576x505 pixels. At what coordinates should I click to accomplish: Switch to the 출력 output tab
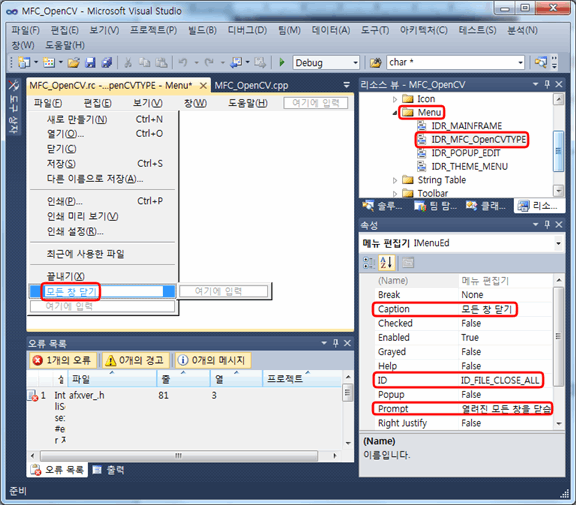pyautogui.click(x=108, y=470)
